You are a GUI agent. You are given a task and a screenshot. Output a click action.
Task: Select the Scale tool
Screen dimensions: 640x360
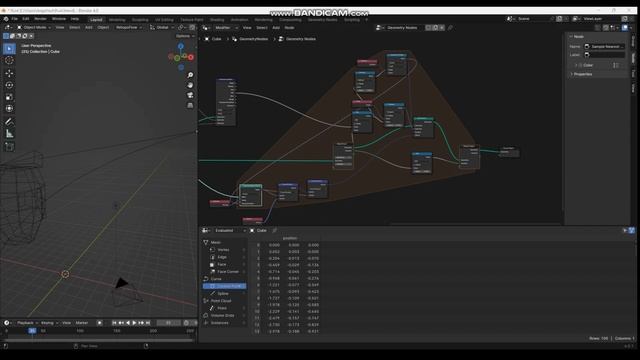(x=9, y=97)
